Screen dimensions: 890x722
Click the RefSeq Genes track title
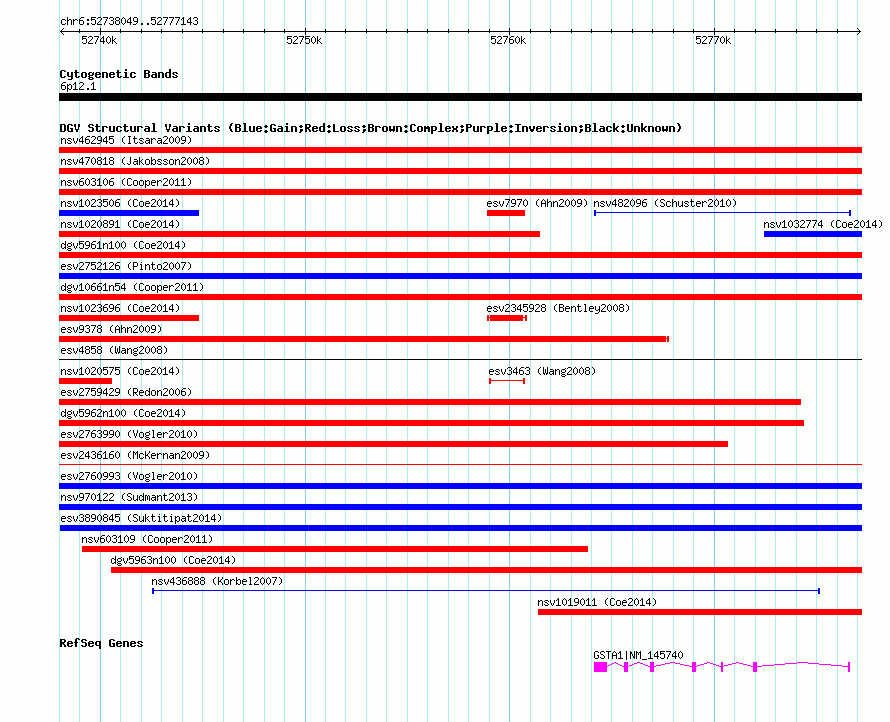point(101,643)
